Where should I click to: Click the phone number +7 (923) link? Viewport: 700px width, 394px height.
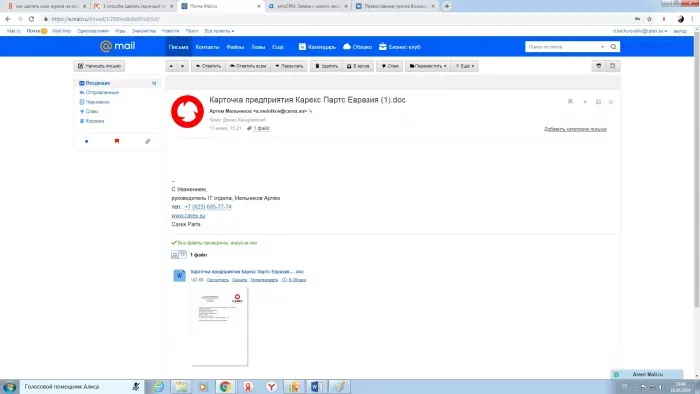pos(208,207)
